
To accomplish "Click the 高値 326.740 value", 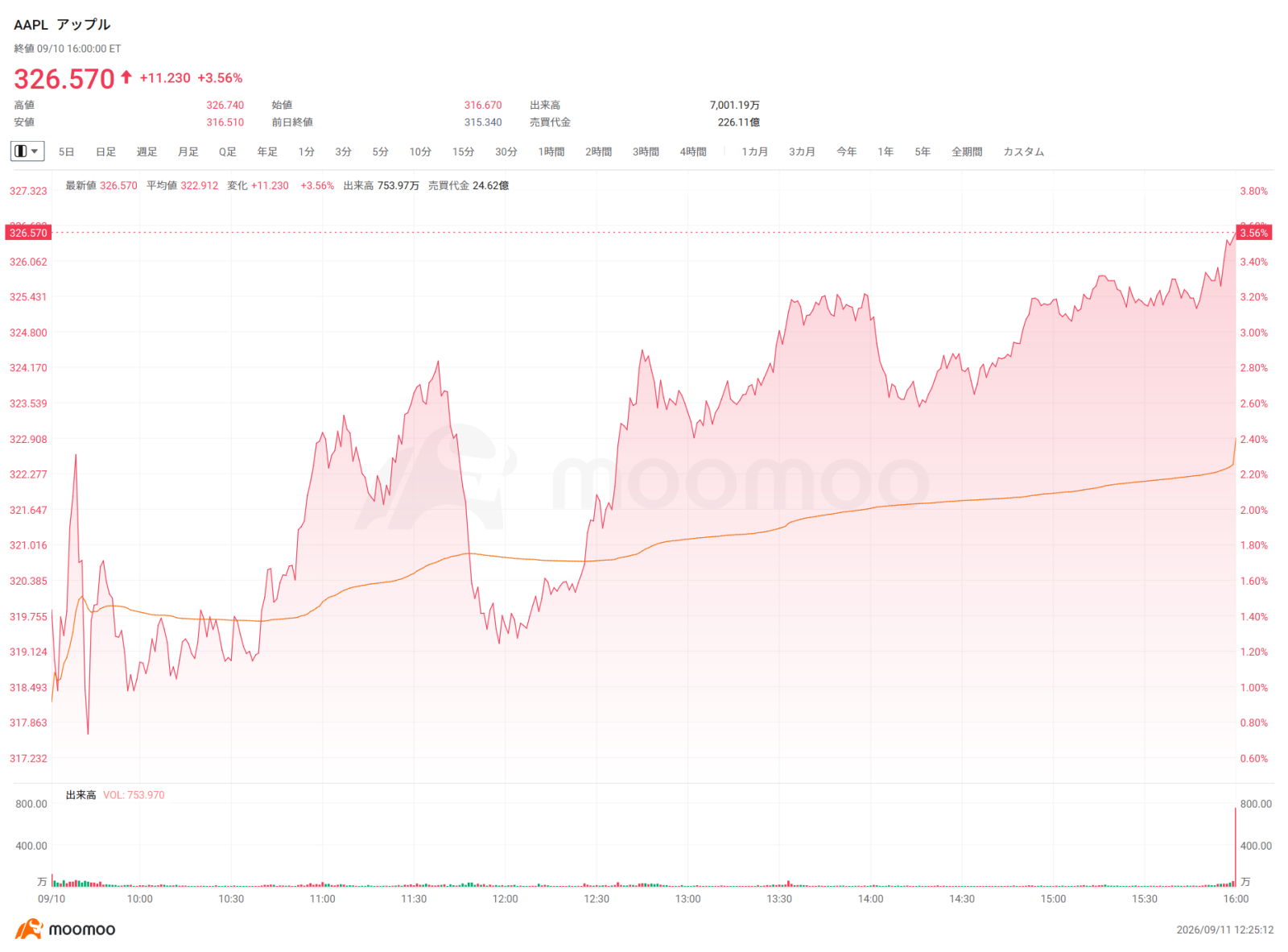I will coord(225,105).
